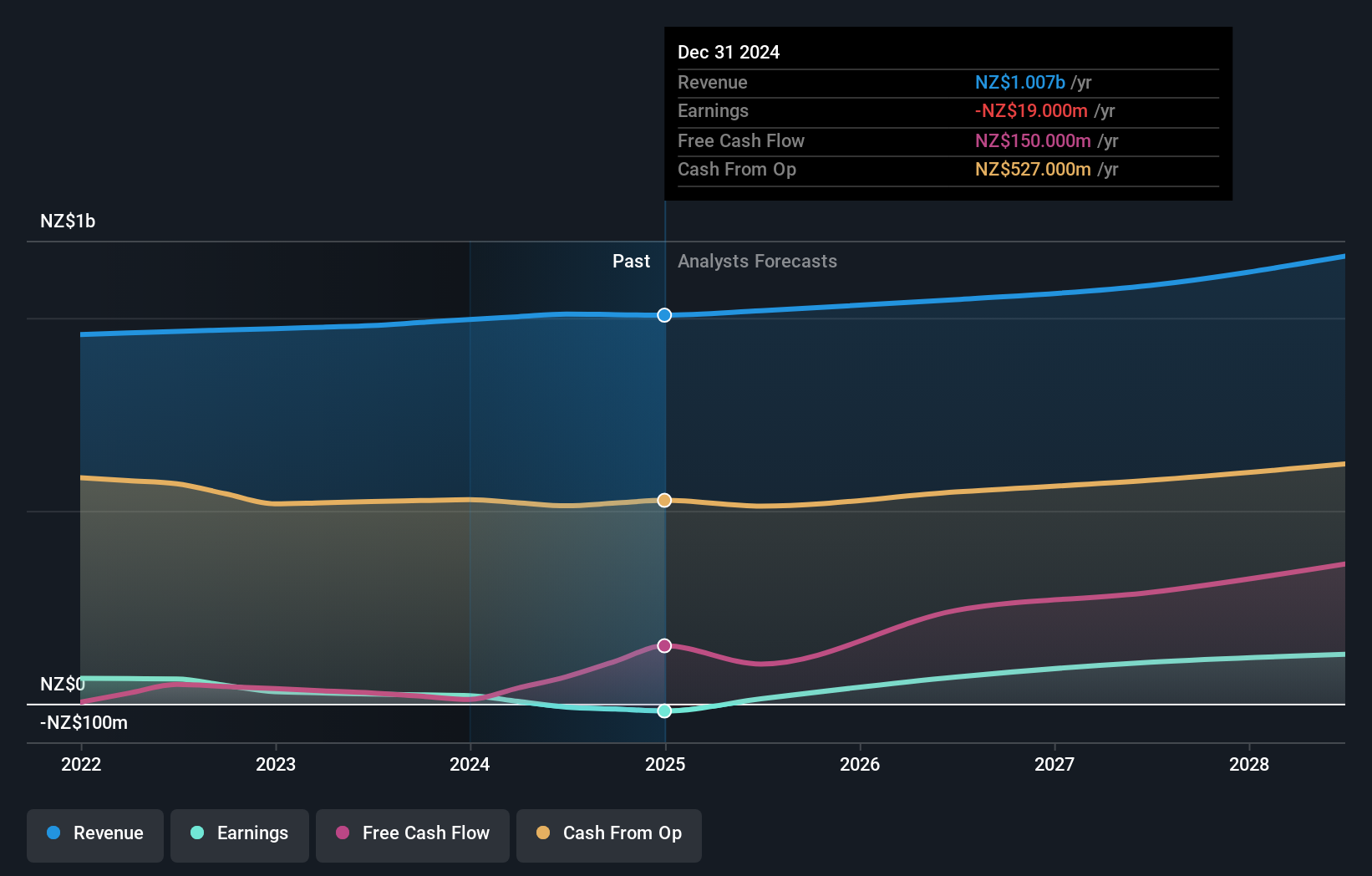Toggle the Earnings legend button
This screenshot has width=1372, height=876.
click(x=240, y=835)
